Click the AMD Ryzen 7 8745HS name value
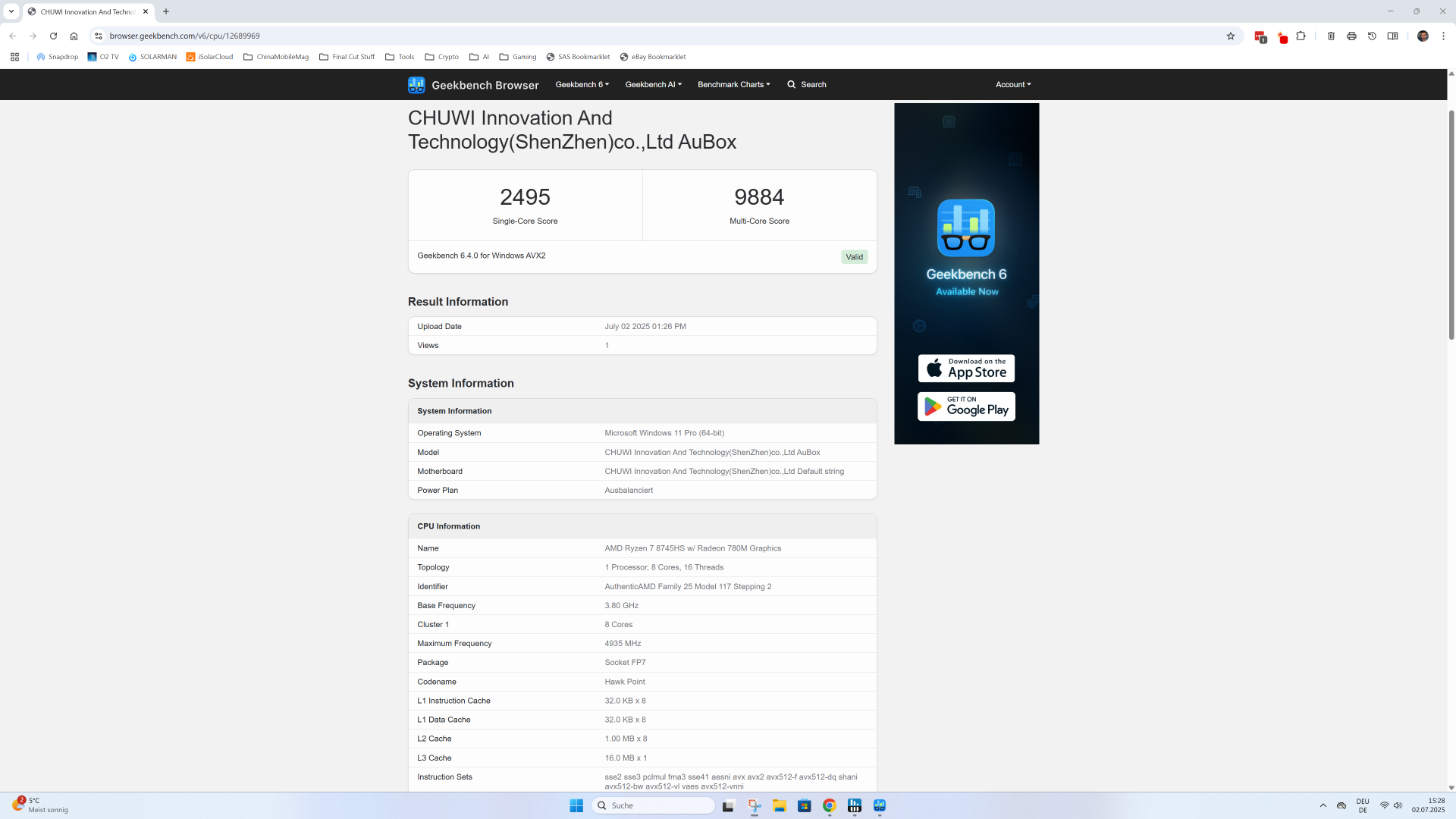 coord(693,548)
